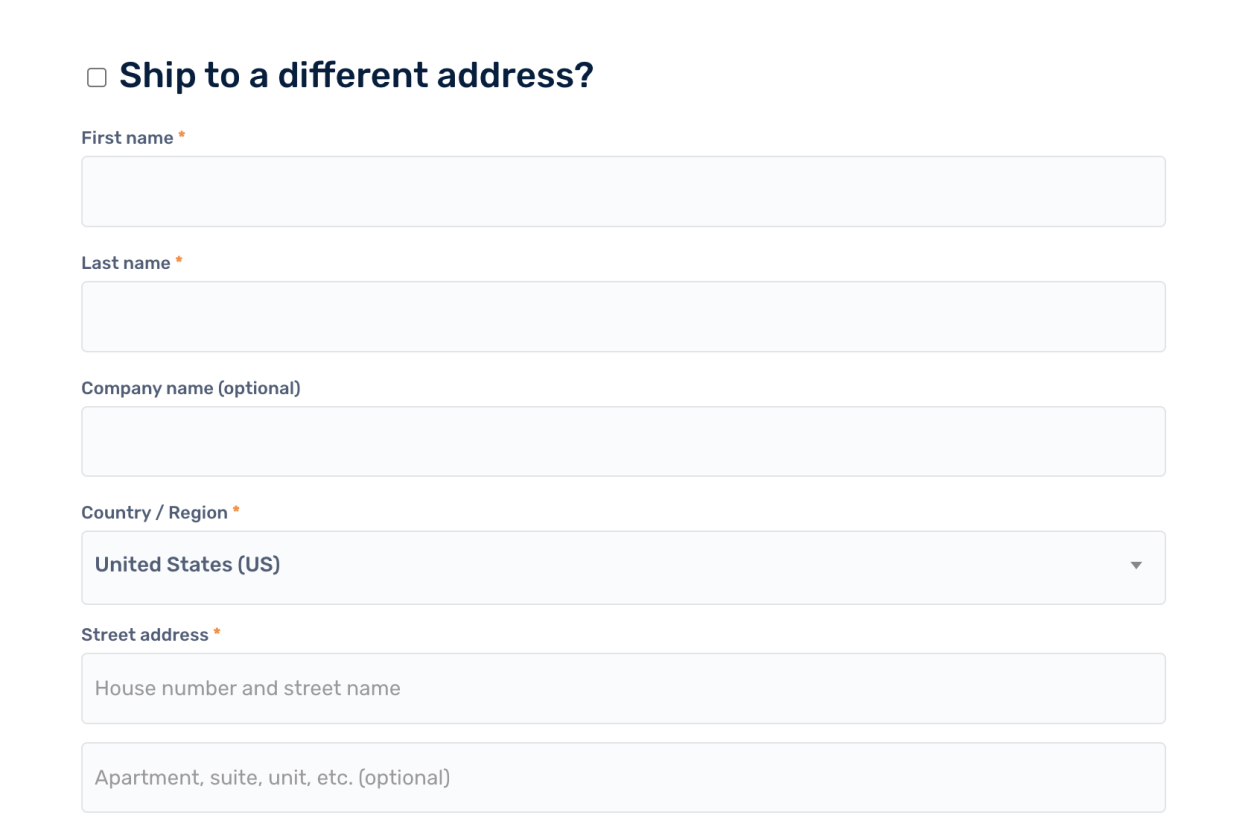This screenshot has width=1254, height=833.
Task: Click the House number and street name field
Action: click(623, 687)
